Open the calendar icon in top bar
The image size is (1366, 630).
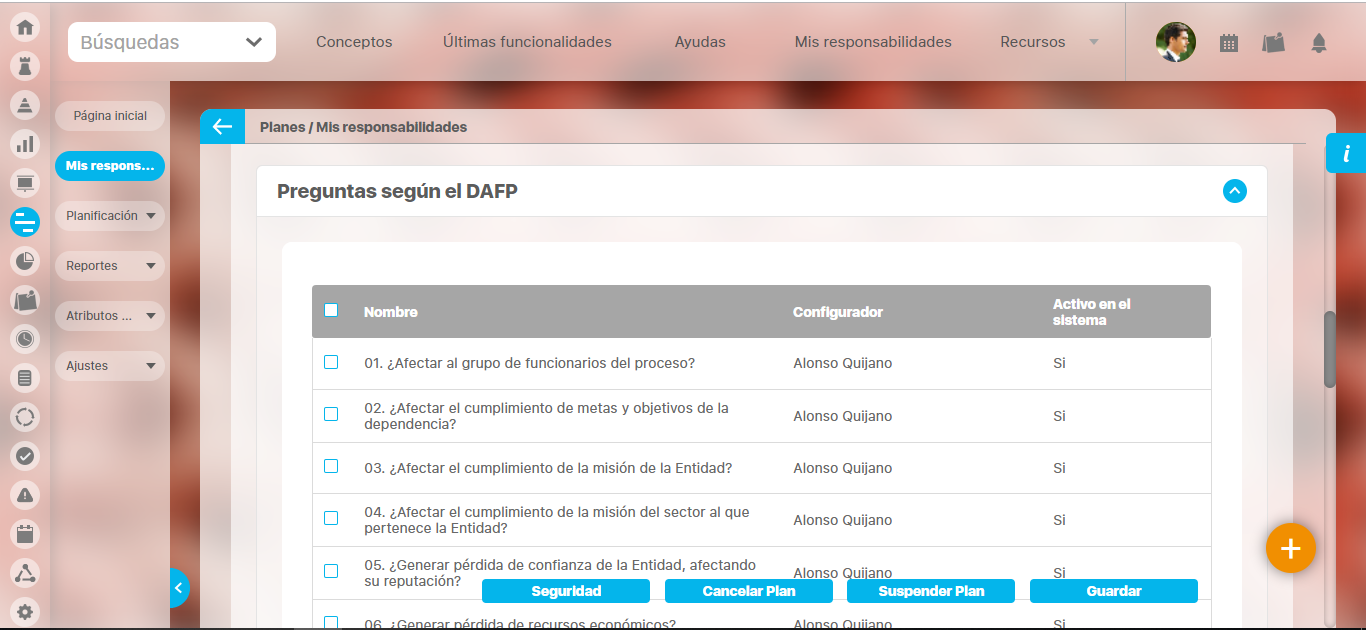1229,43
